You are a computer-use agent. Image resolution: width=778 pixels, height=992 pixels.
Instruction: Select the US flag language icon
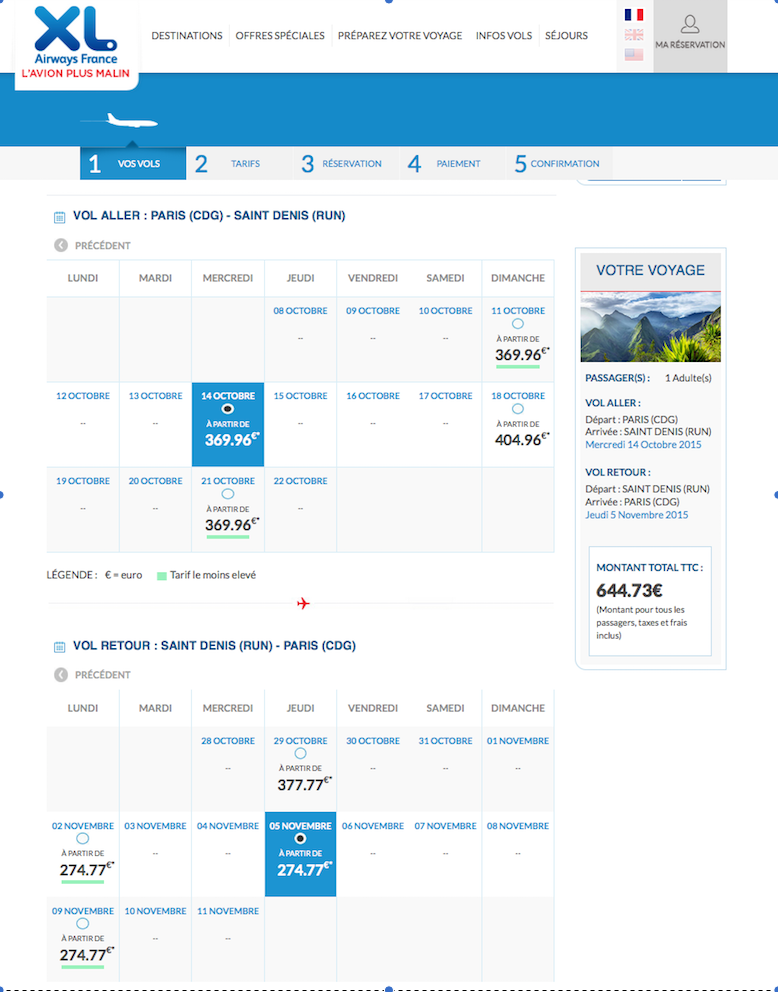pyautogui.click(x=633, y=55)
